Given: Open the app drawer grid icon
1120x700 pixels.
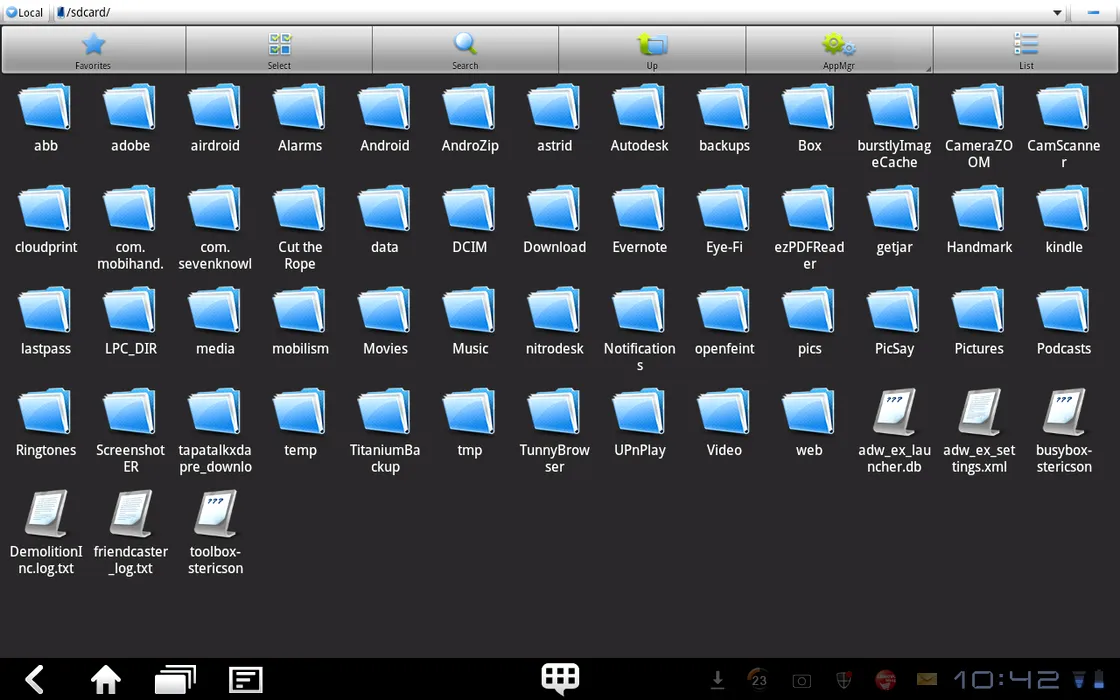Looking at the screenshot, I should pyautogui.click(x=560, y=678).
